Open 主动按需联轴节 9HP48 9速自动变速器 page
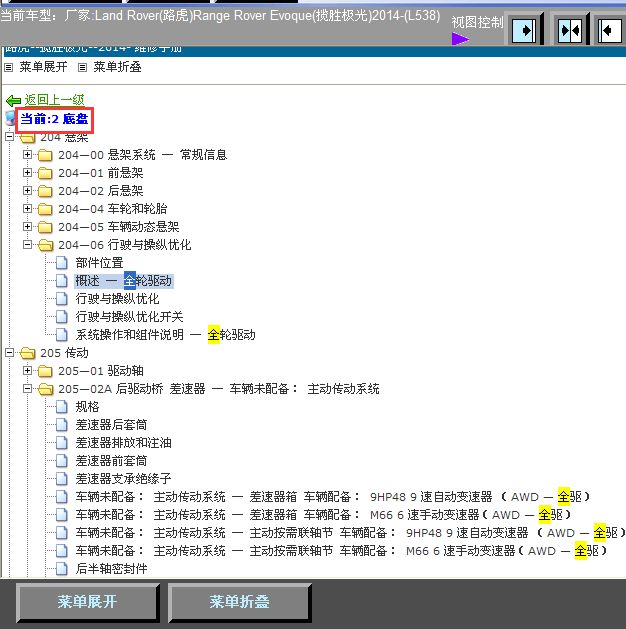 pyautogui.click(x=350, y=533)
